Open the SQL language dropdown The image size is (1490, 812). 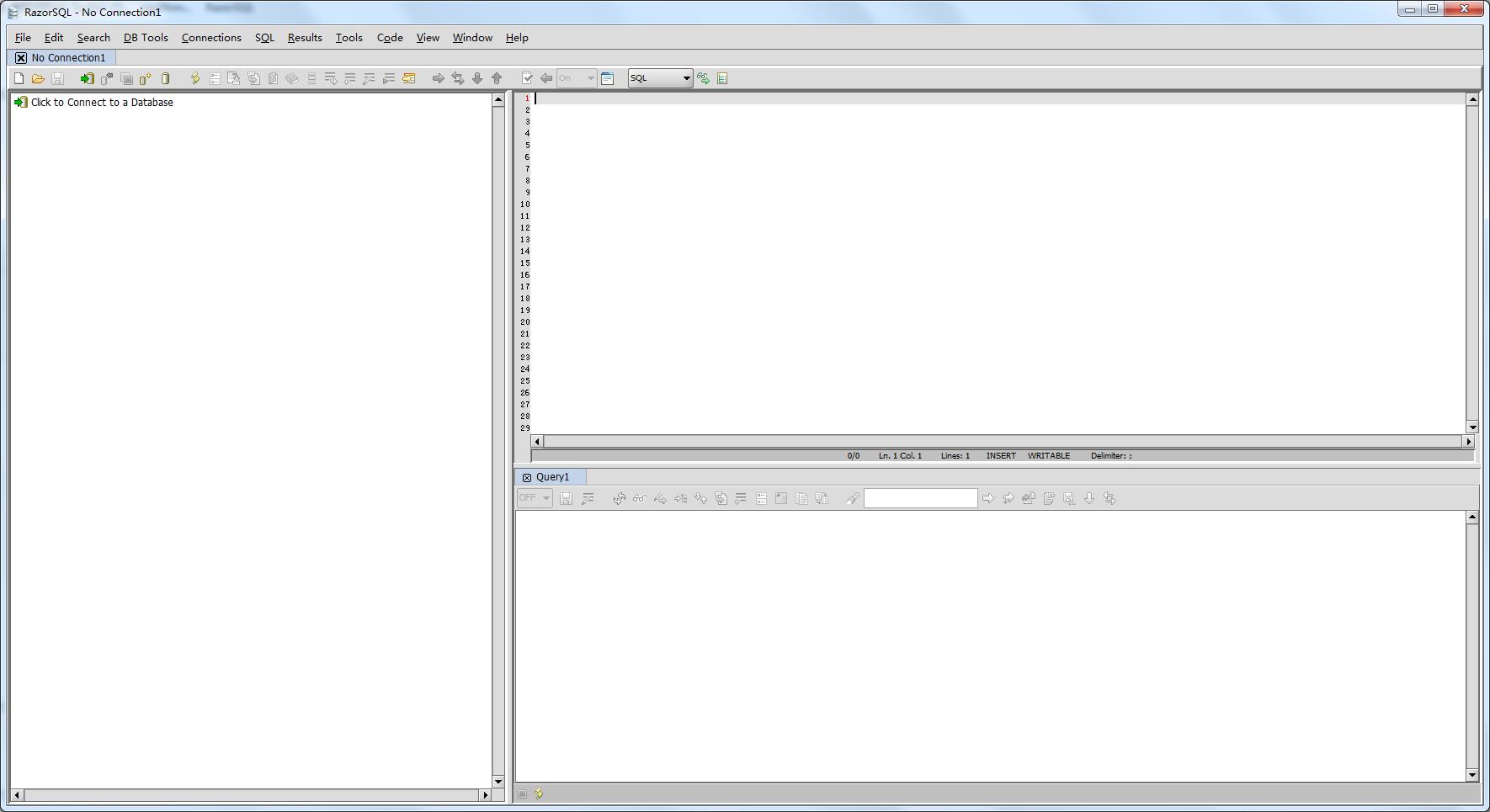pyautogui.click(x=660, y=78)
